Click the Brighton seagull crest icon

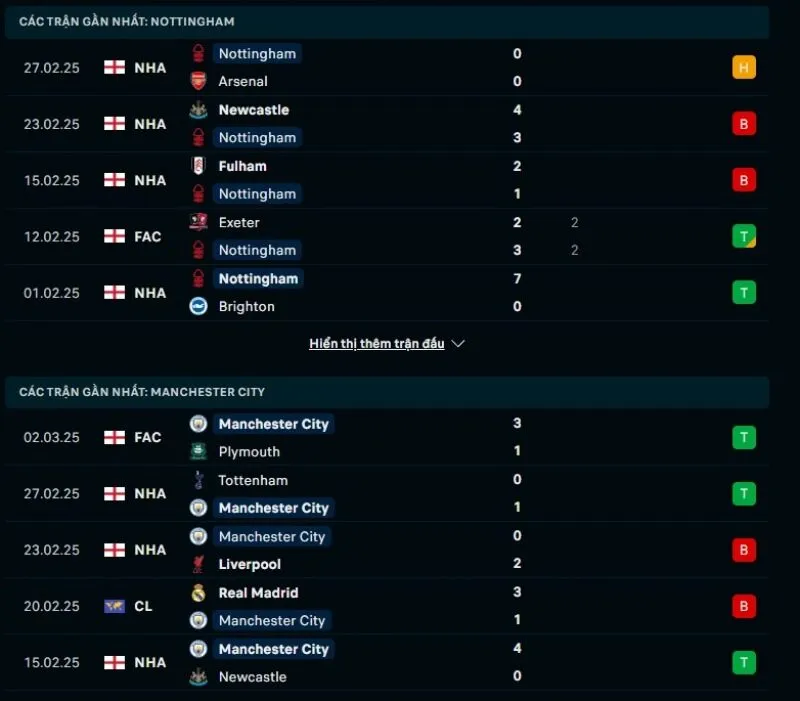pyautogui.click(x=199, y=307)
